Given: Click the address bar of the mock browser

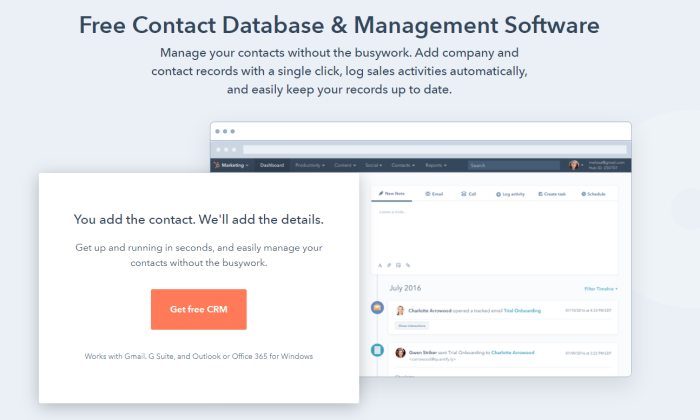Looking at the screenshot, I should tap(434, 150).
